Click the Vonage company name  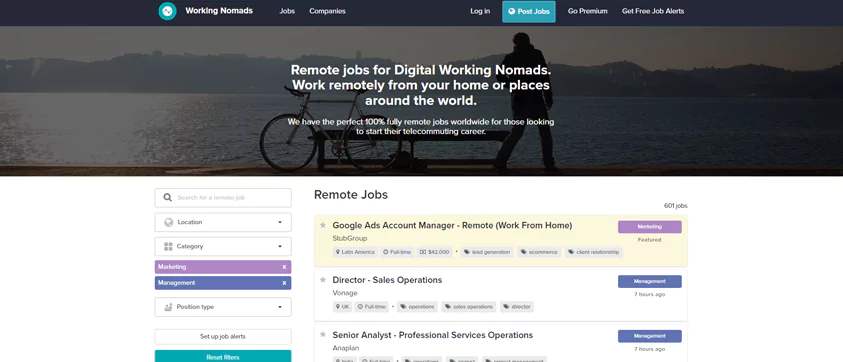tap(345, 293)
